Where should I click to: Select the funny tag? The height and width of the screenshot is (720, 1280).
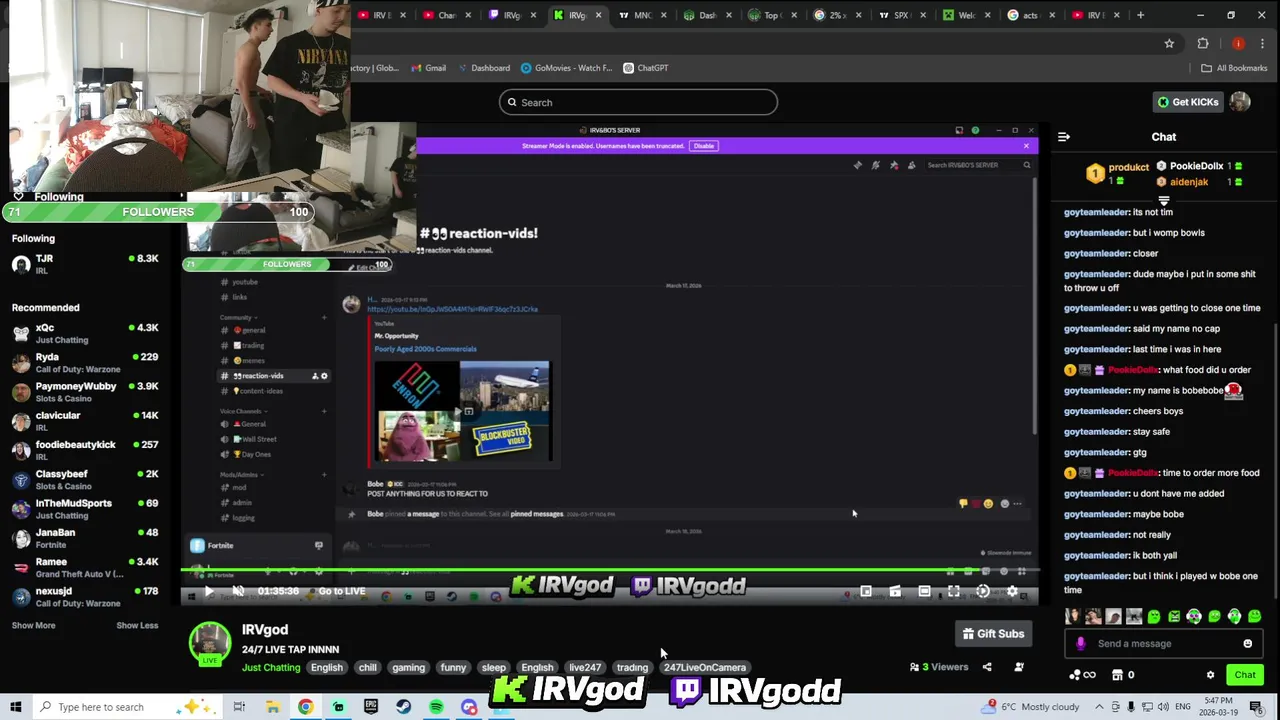[453, 667]
